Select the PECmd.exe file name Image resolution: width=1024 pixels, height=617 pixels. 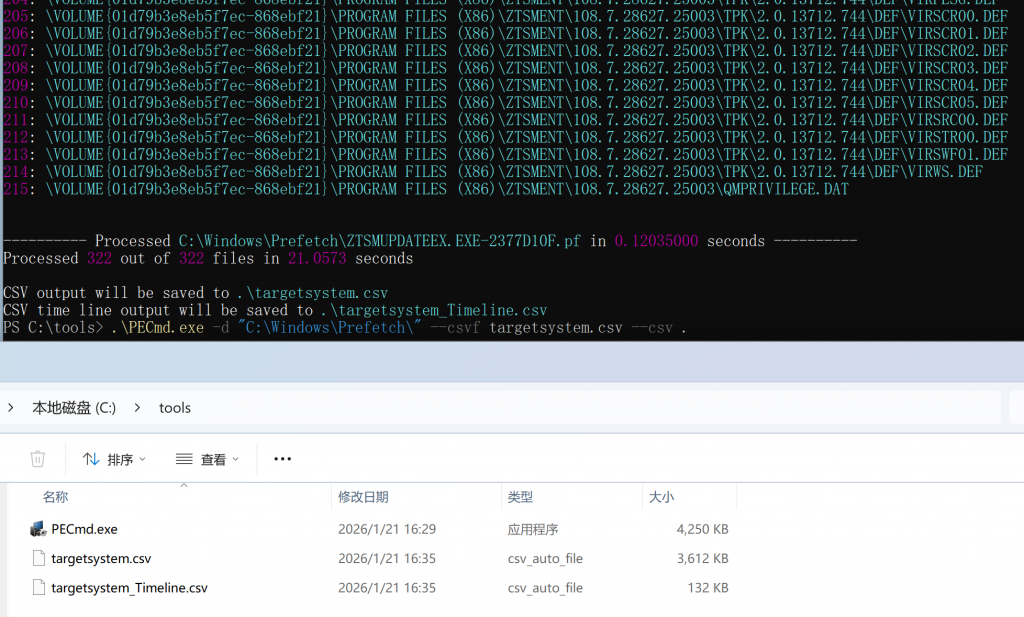tap(84, 529)
